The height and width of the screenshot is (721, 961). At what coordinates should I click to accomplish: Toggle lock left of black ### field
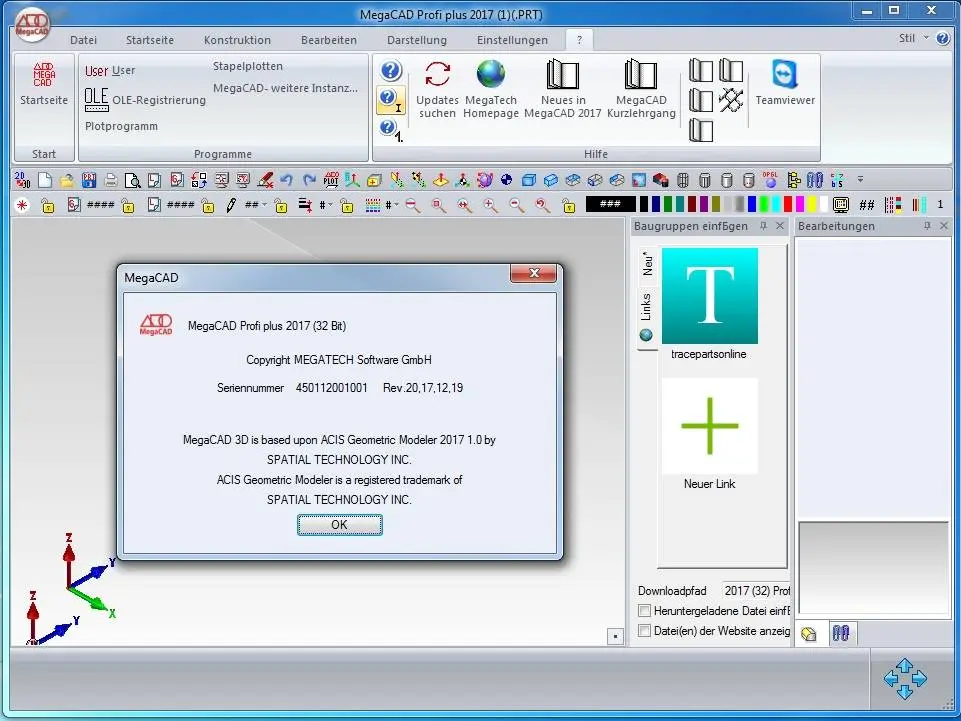(569, 206)
